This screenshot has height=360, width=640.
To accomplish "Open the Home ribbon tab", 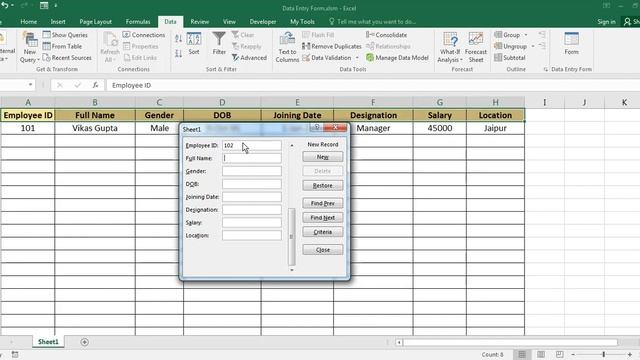I will pos(29,22).
